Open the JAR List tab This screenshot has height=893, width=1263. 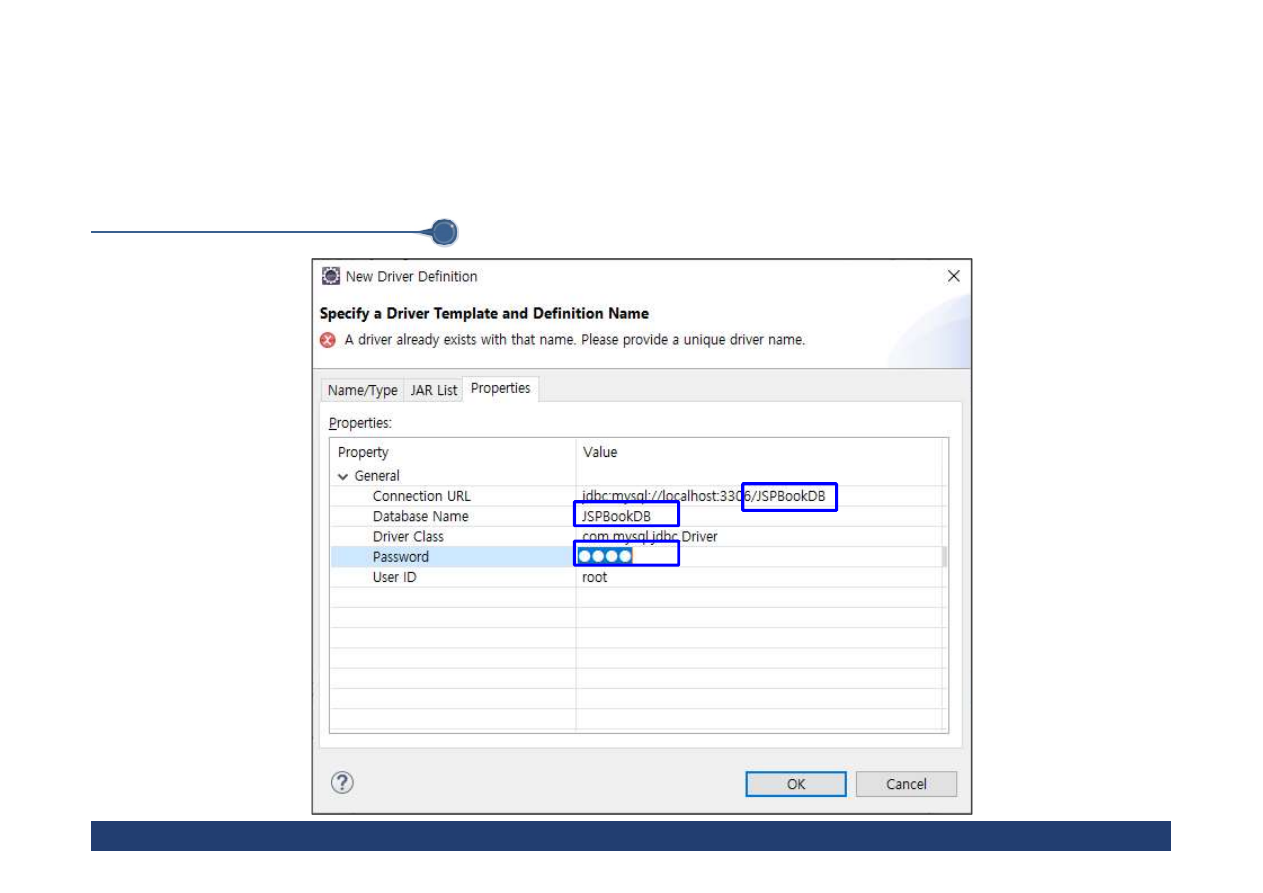click(x=433, y=390)
